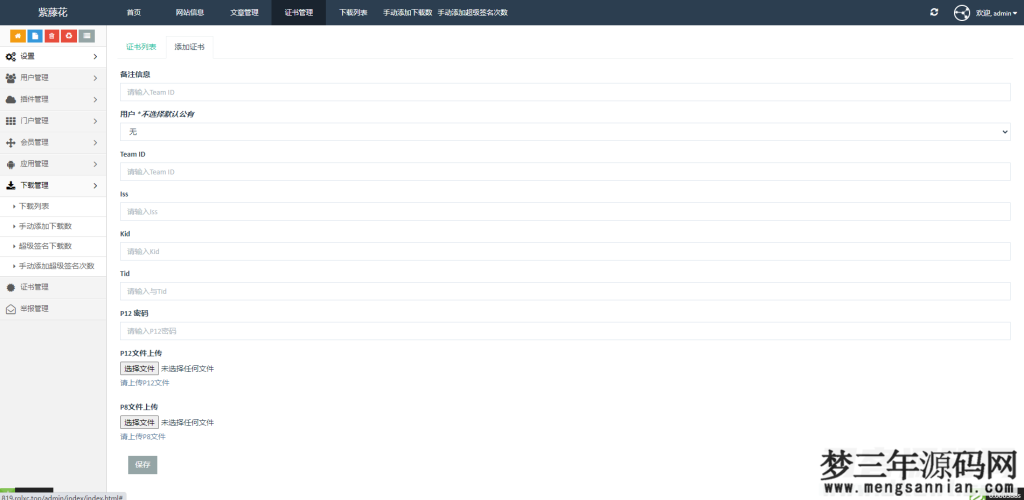Viewport: 1024px width, 500px height.
Task: Choose a file for P8文件上传
Action: click(x=139, y=422)
